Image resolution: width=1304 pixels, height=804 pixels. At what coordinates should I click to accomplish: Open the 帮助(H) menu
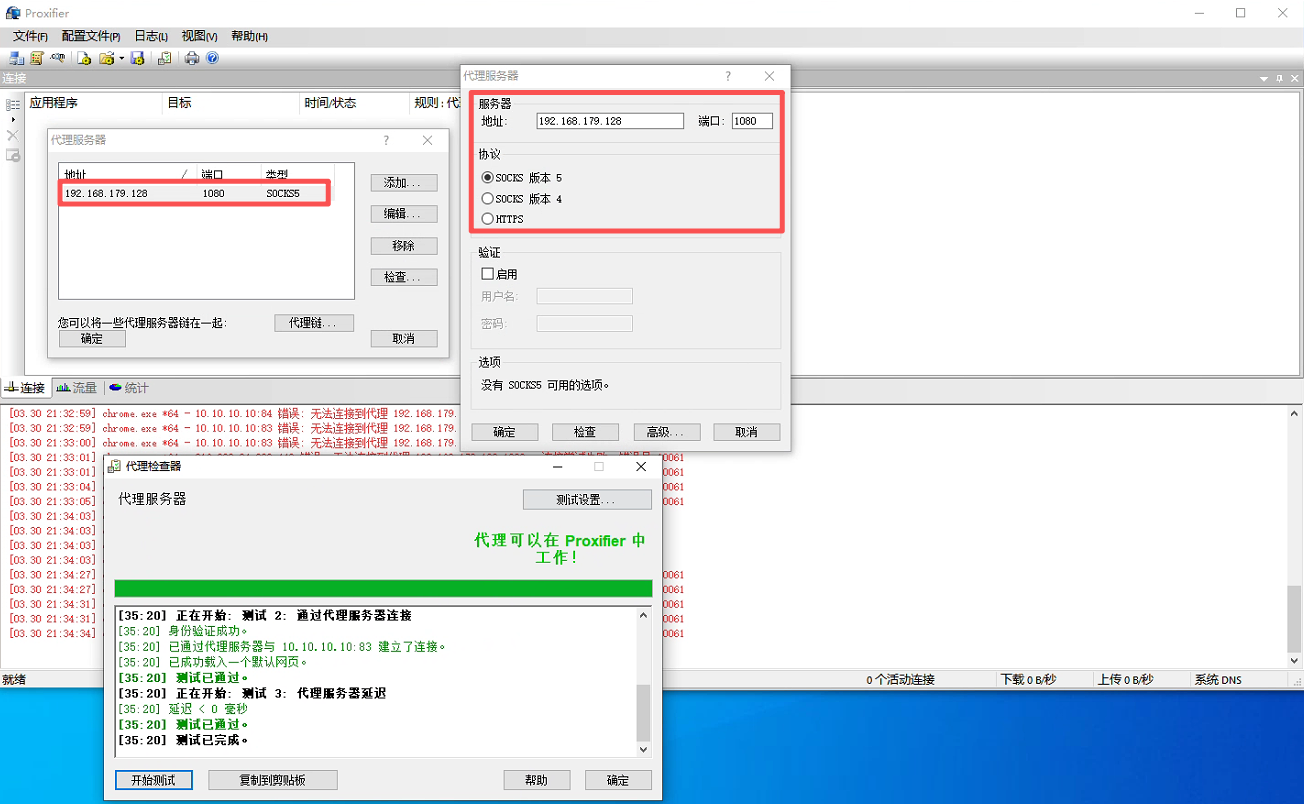pos(249,36)
